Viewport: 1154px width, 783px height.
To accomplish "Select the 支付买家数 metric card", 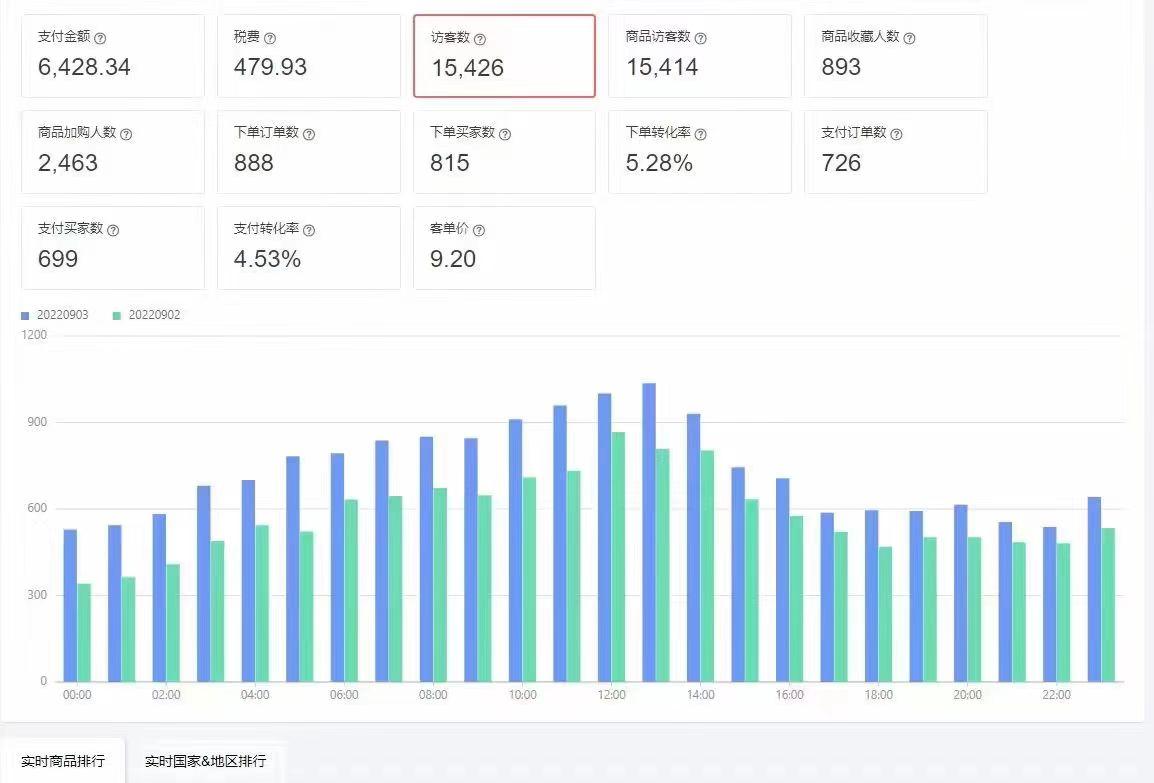I will (113, 248).
